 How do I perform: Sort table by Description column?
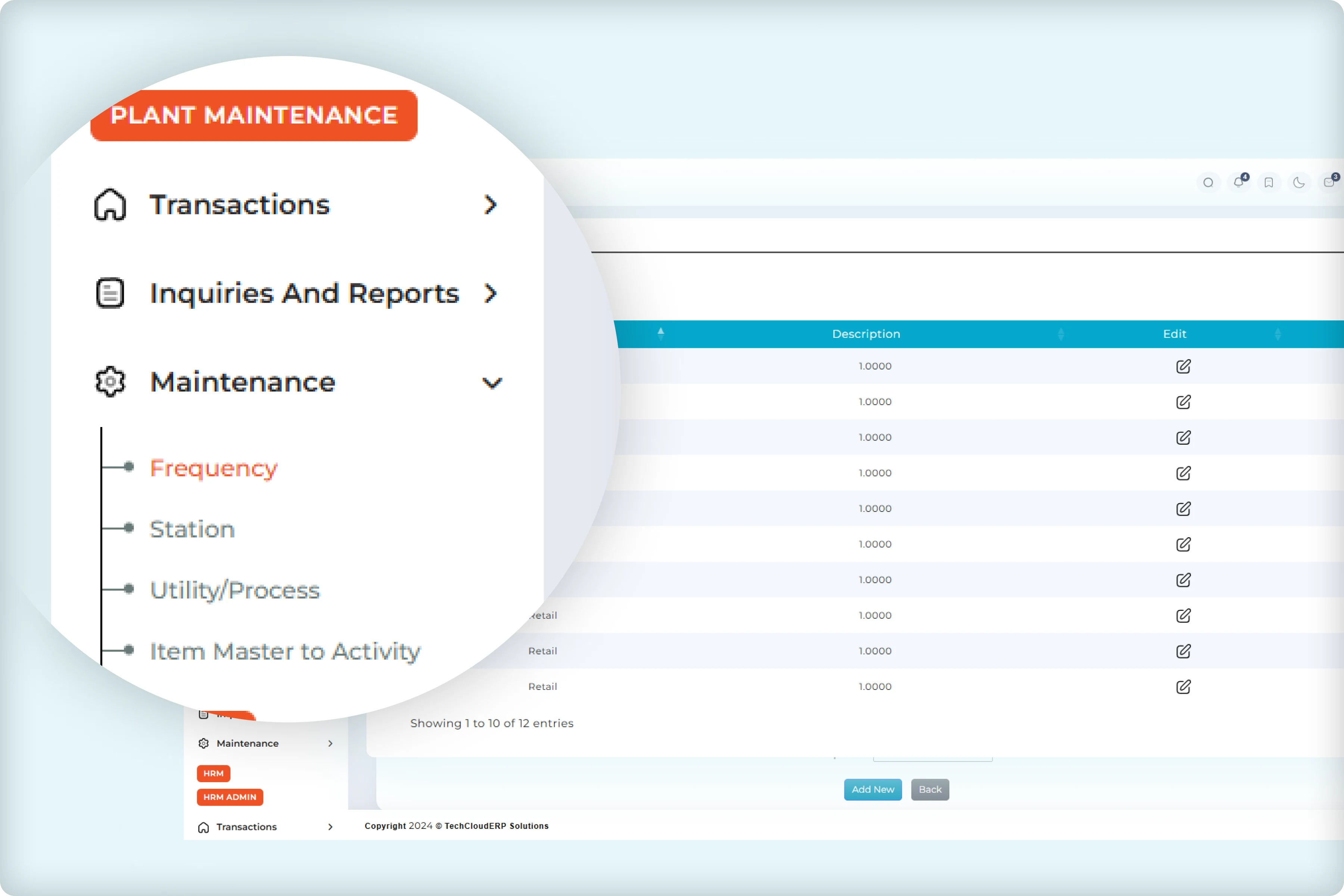click(x=866, y=334)
